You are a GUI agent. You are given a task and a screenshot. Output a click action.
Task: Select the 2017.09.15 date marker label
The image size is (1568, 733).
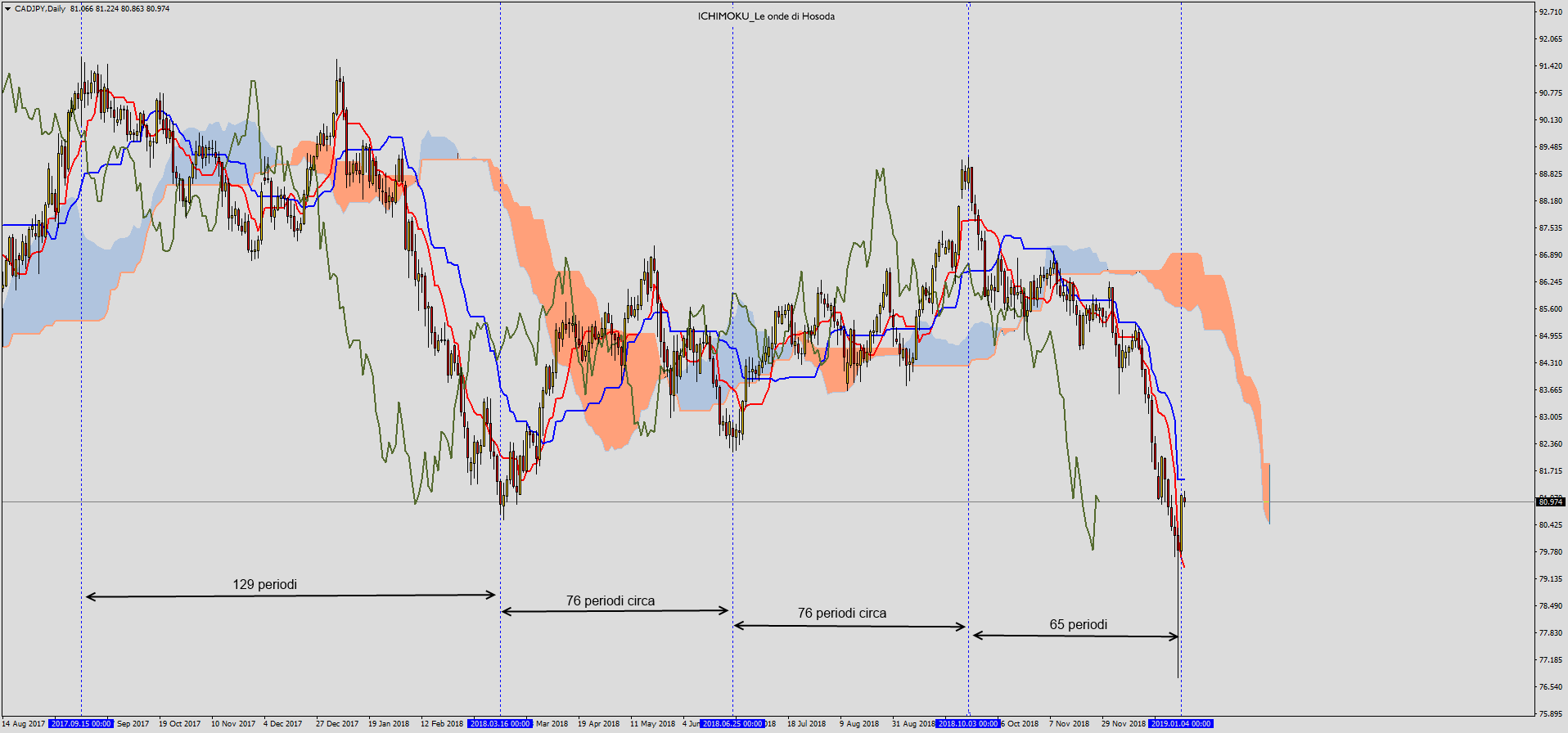(81, 724)
